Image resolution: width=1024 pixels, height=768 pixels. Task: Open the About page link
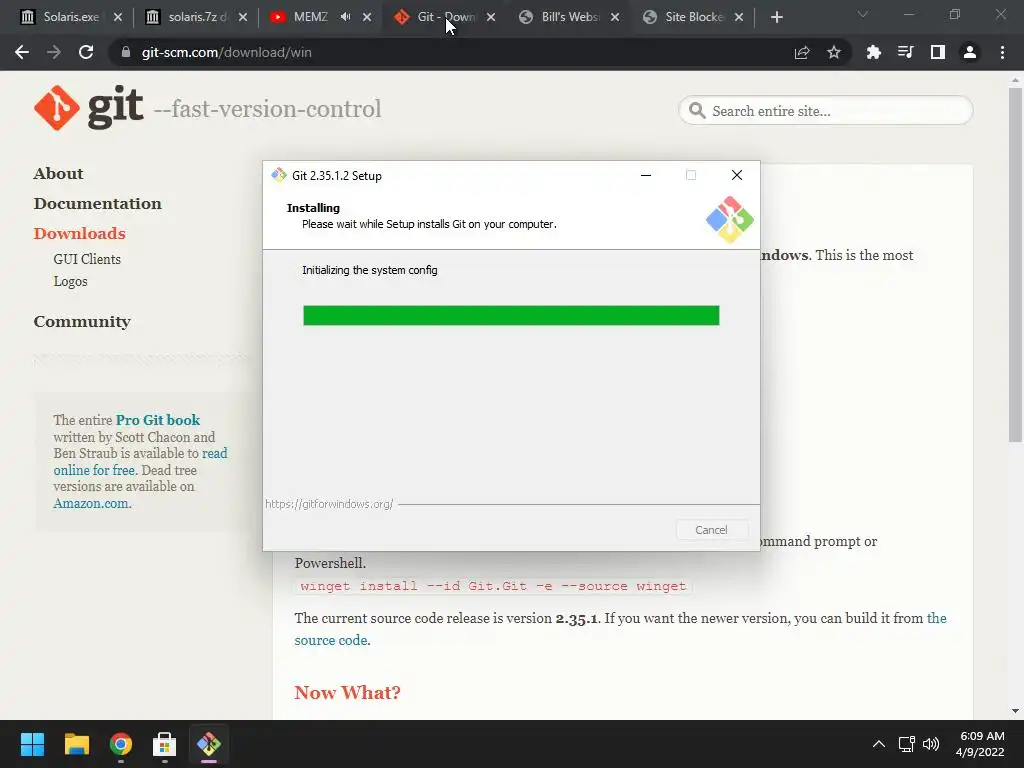pyautogui.click(x=59, y=174)
